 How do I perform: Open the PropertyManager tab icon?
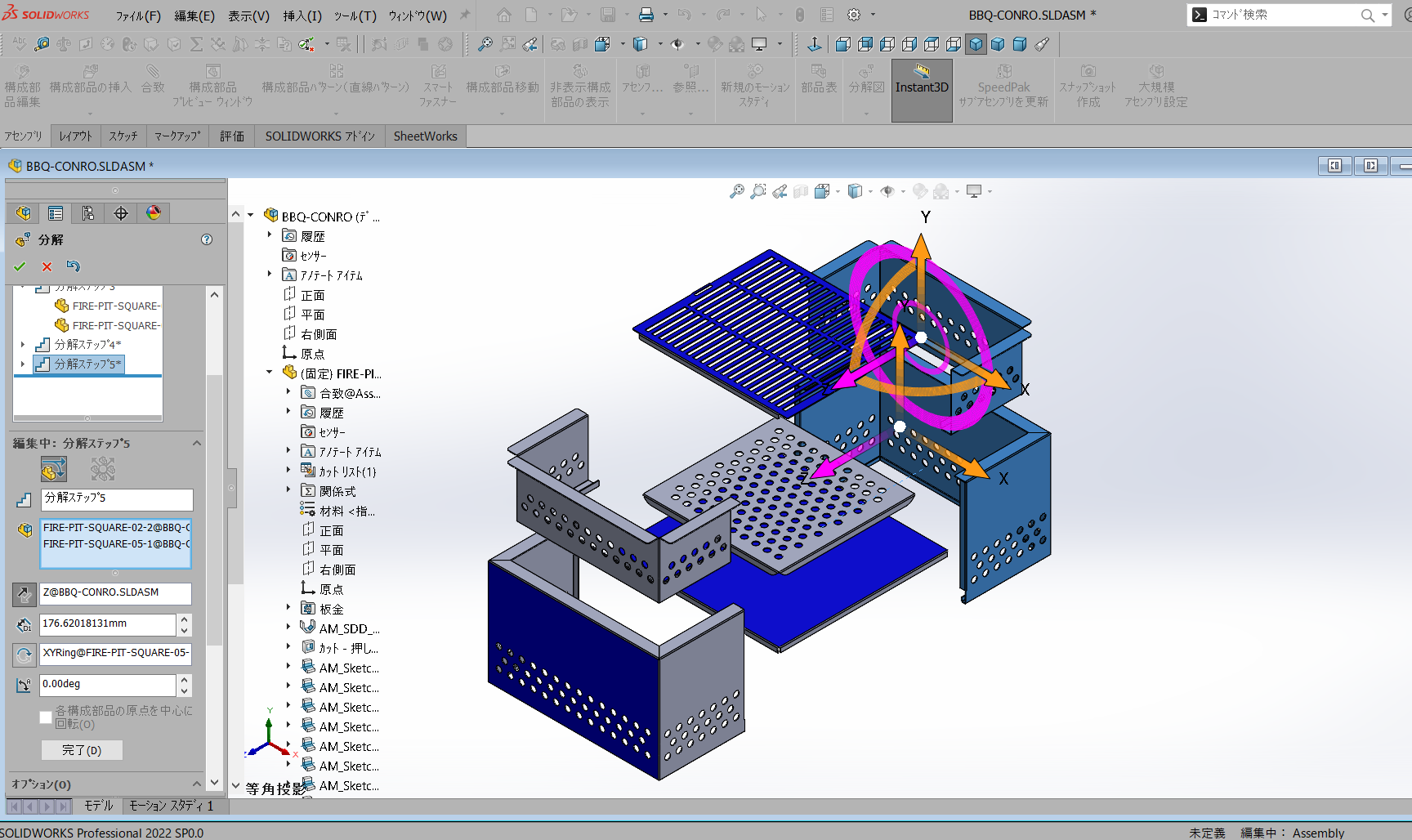click(x=56, y=213)
